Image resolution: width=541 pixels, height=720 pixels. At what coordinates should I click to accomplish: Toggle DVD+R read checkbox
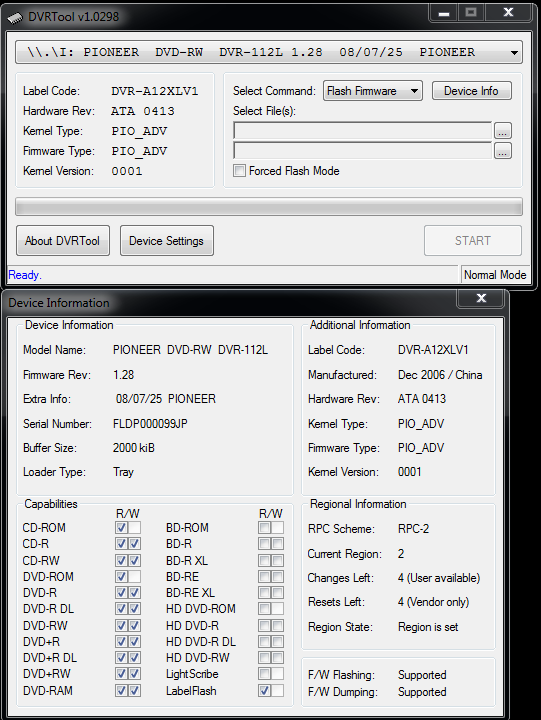(121, 641)
